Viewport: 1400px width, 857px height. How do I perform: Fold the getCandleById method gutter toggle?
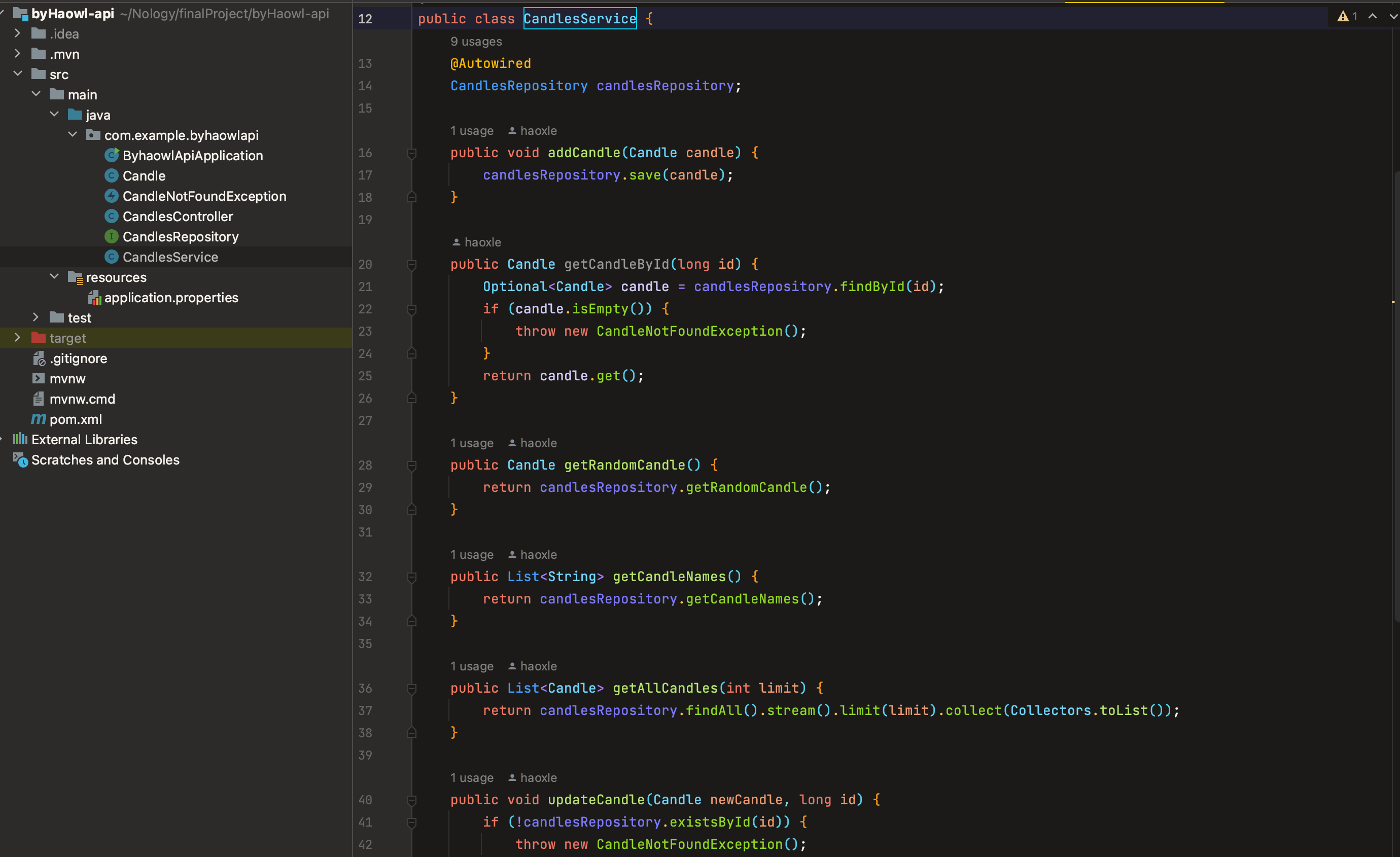(x=412, y=265)
